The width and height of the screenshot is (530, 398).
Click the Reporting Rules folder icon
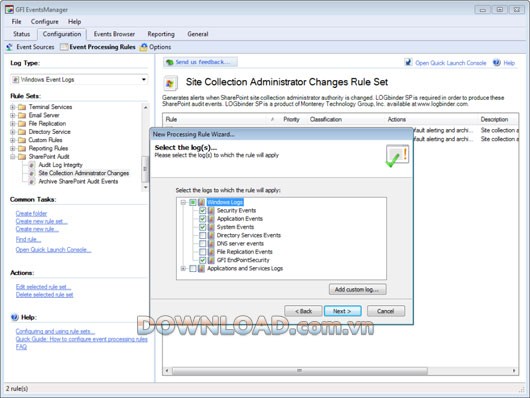[x=22, y=148]
